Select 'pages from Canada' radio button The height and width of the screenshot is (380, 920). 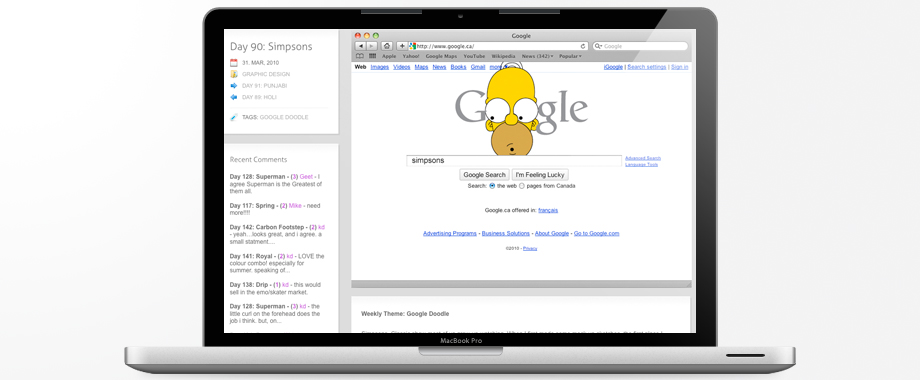(522, 186)
